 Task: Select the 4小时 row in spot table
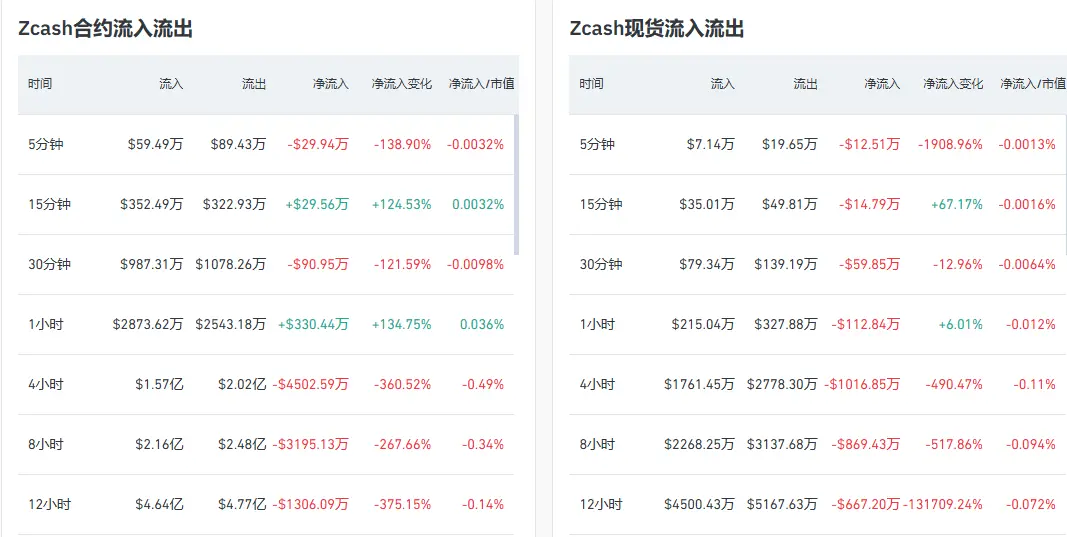click(818, 384)
